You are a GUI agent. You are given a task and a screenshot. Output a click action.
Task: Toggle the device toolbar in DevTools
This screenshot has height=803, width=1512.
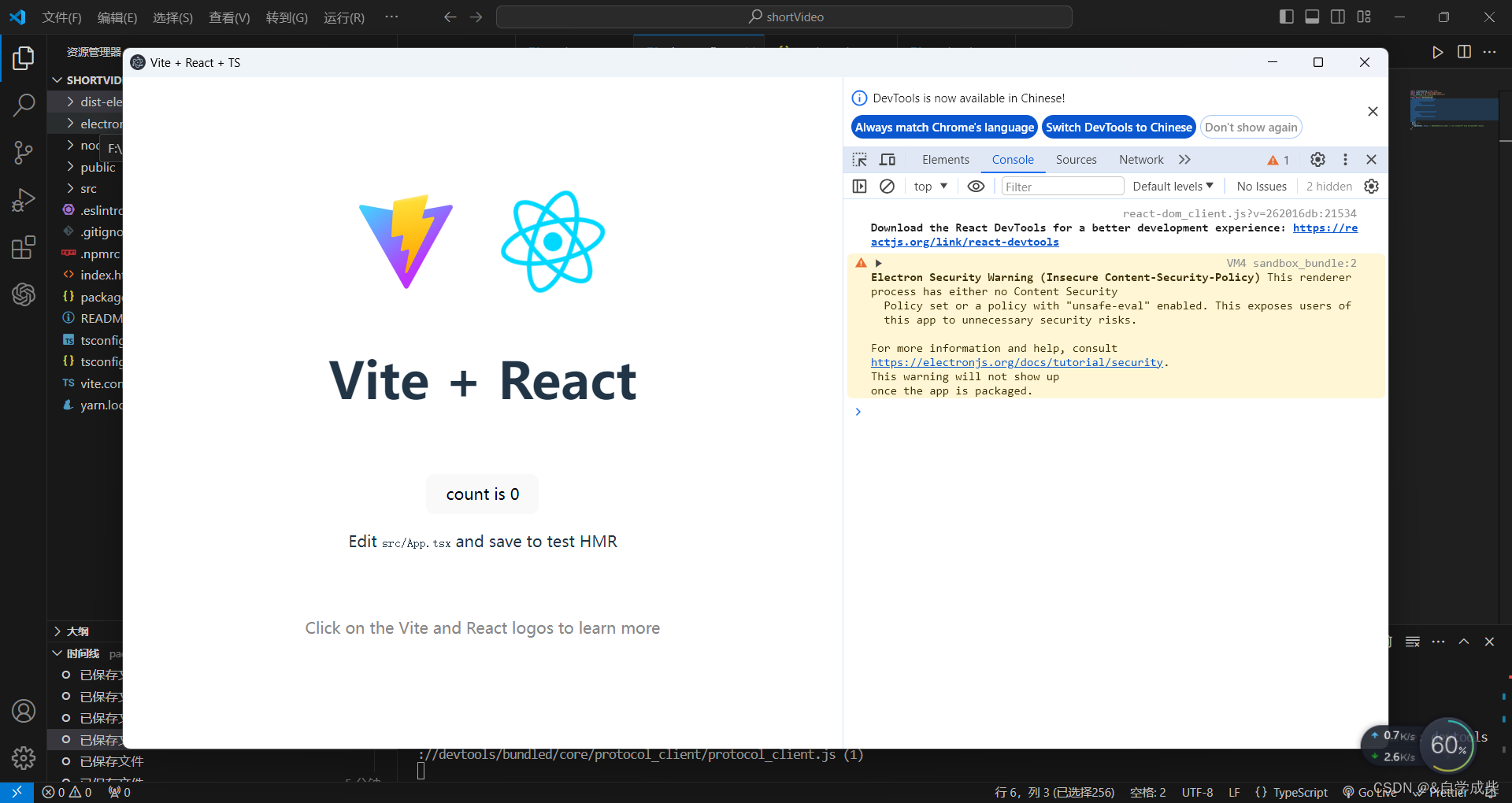(x=888, y=159)
